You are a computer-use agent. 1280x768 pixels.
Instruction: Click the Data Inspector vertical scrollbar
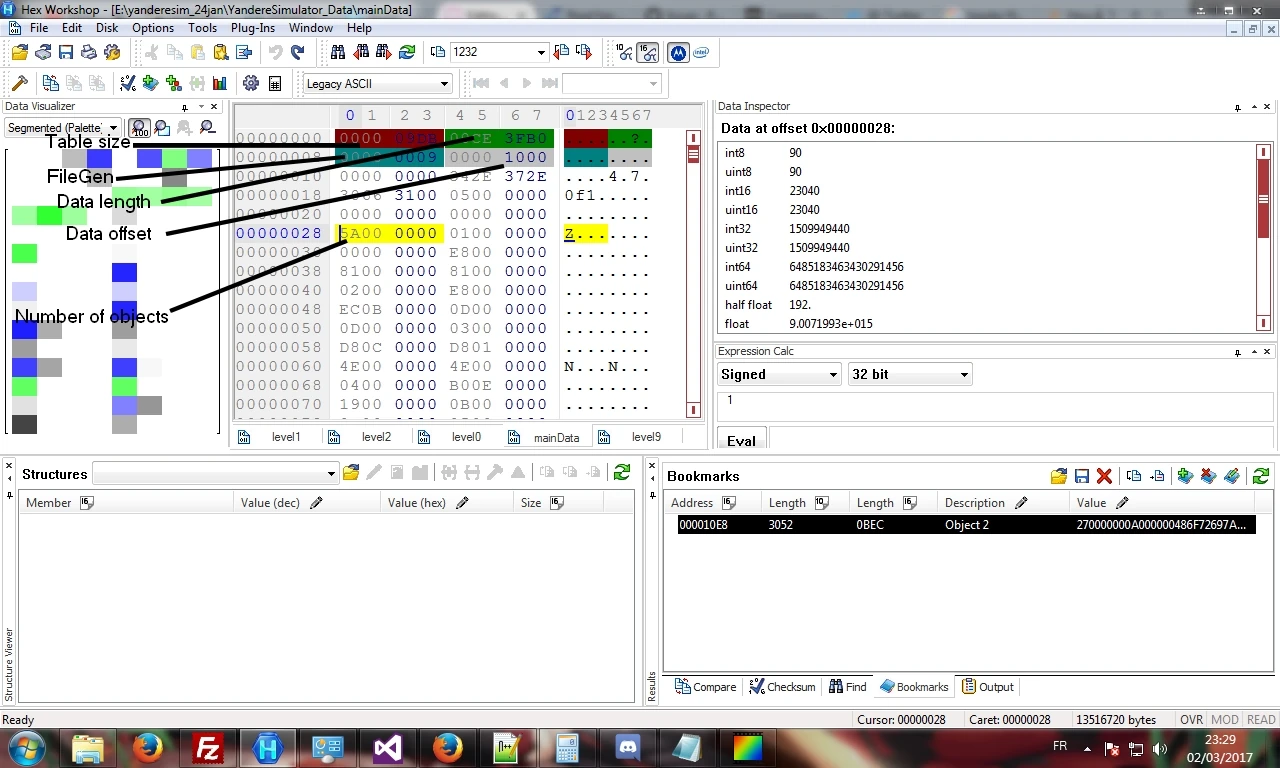pos(1263,237)
